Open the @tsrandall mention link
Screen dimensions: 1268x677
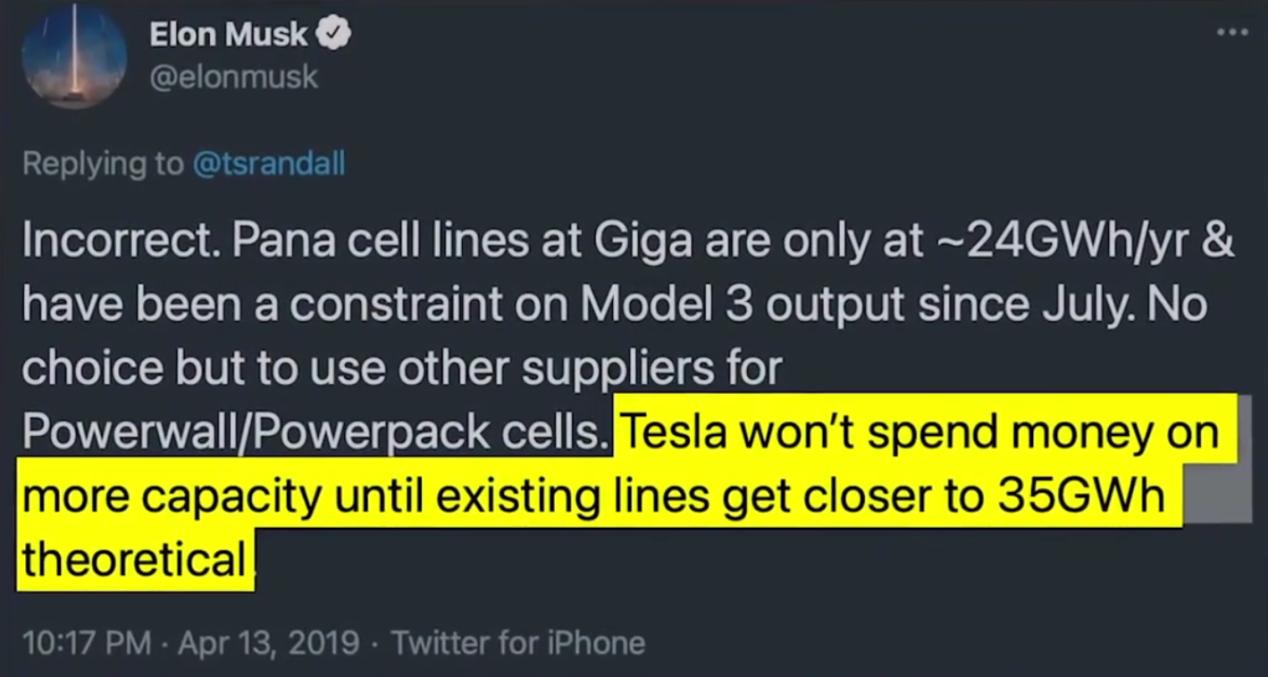pos(268,163)
